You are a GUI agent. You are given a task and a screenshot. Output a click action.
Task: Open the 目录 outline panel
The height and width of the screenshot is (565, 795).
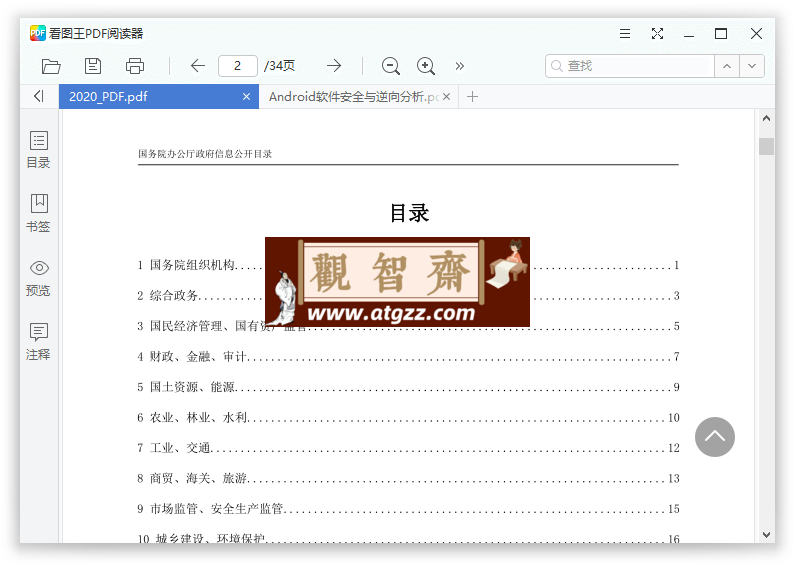click(x=39, y=150)
